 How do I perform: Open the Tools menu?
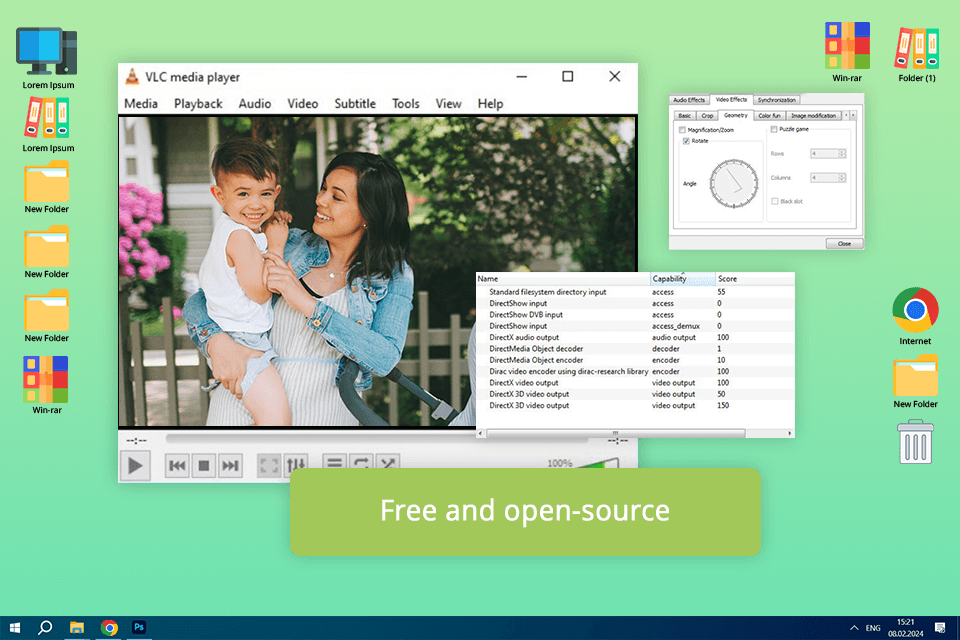click(x=405, y=104)
